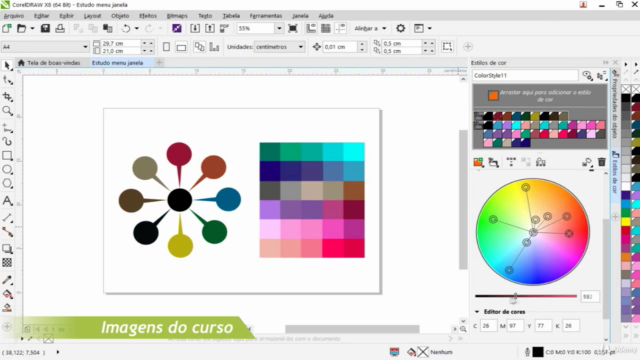Select the Color Eyedropper tool
This screenshot has height=360, width=640.
pos(7,280)
